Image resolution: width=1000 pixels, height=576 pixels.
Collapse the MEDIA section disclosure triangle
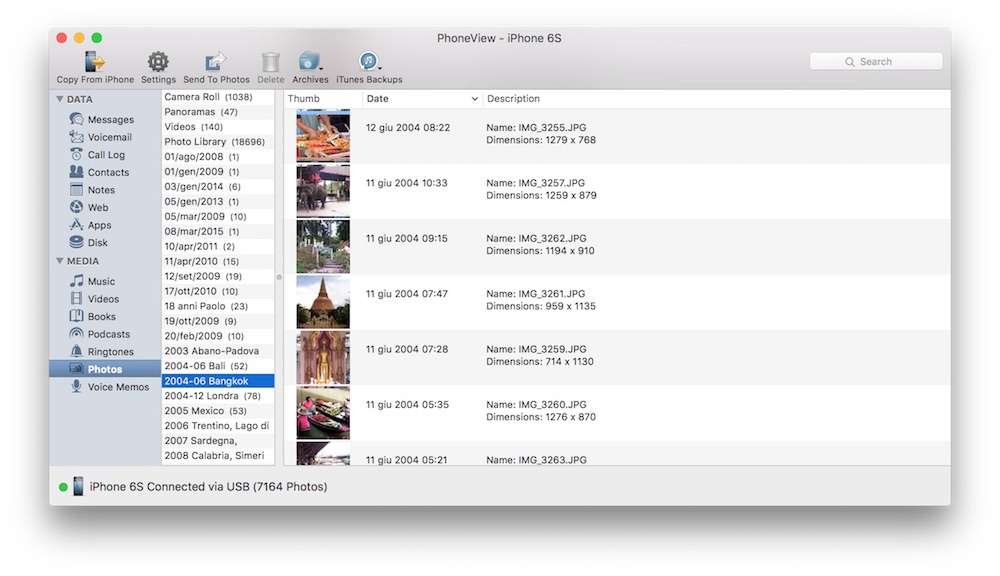(x=60, y=261)
